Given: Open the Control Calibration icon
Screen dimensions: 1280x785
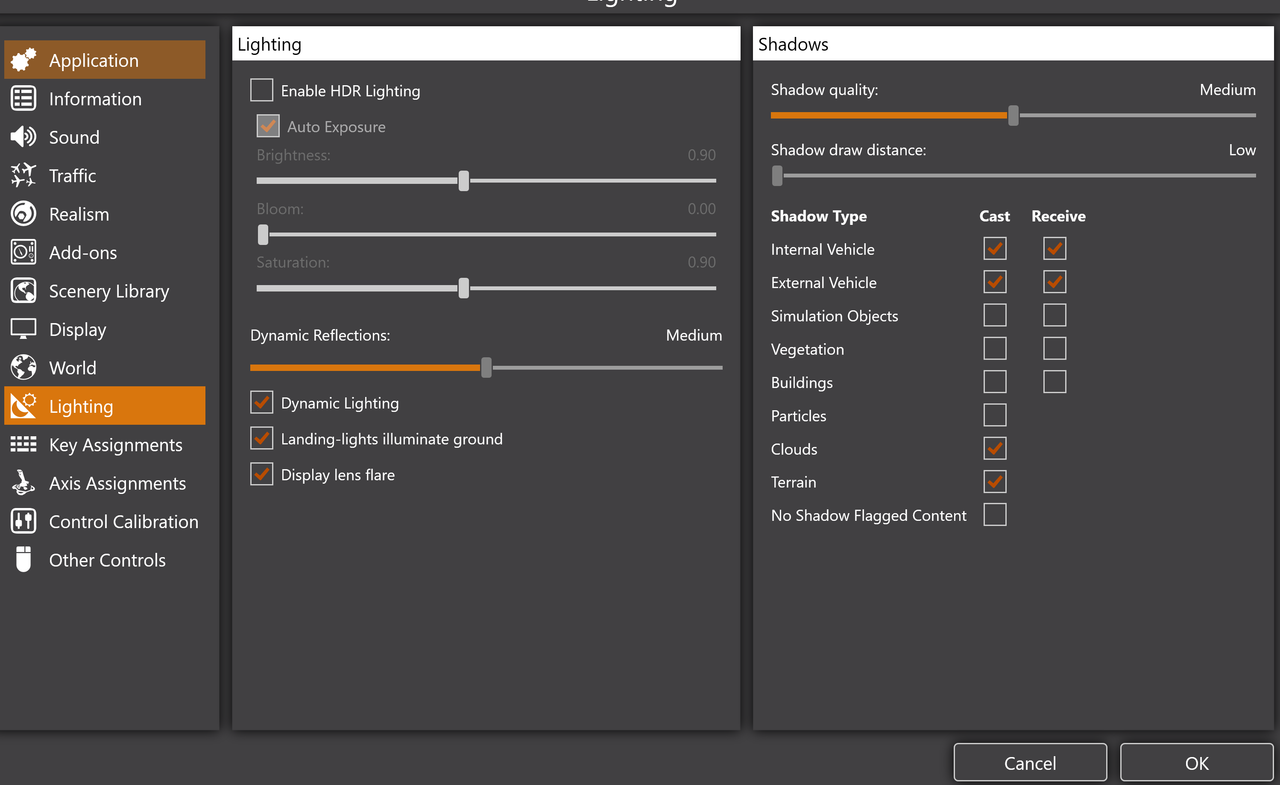Looking at the screenshot, I should tap(23, 522).
